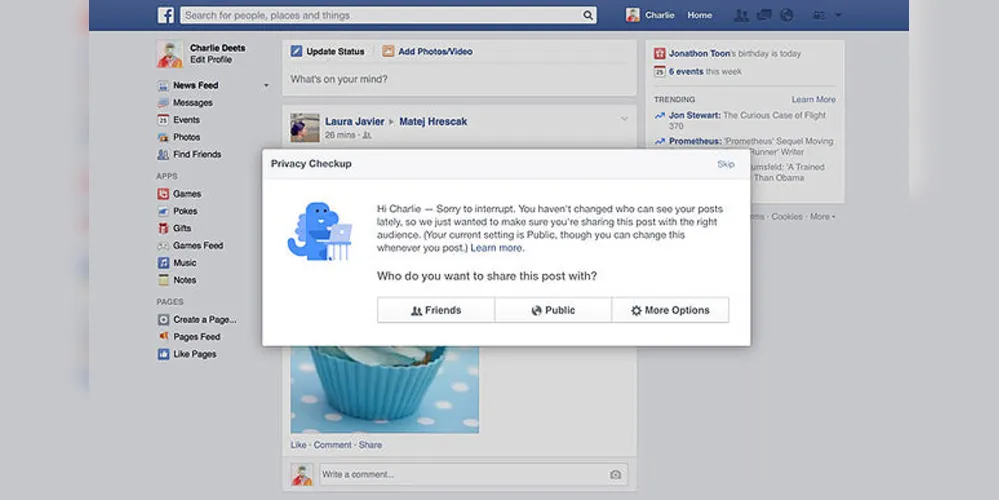Open the privacy shortcuts lock icon
The image size is (999, 500).
[819, 15]
